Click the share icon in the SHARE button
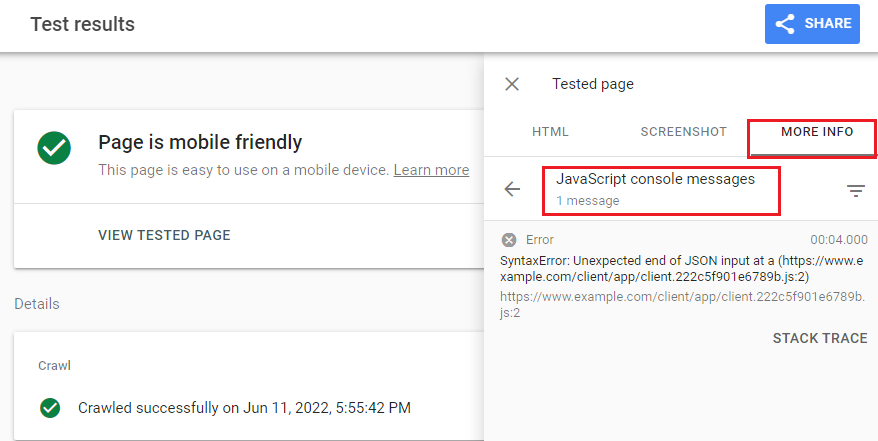The height and width of the screenshot is (441, 878). 785,24
